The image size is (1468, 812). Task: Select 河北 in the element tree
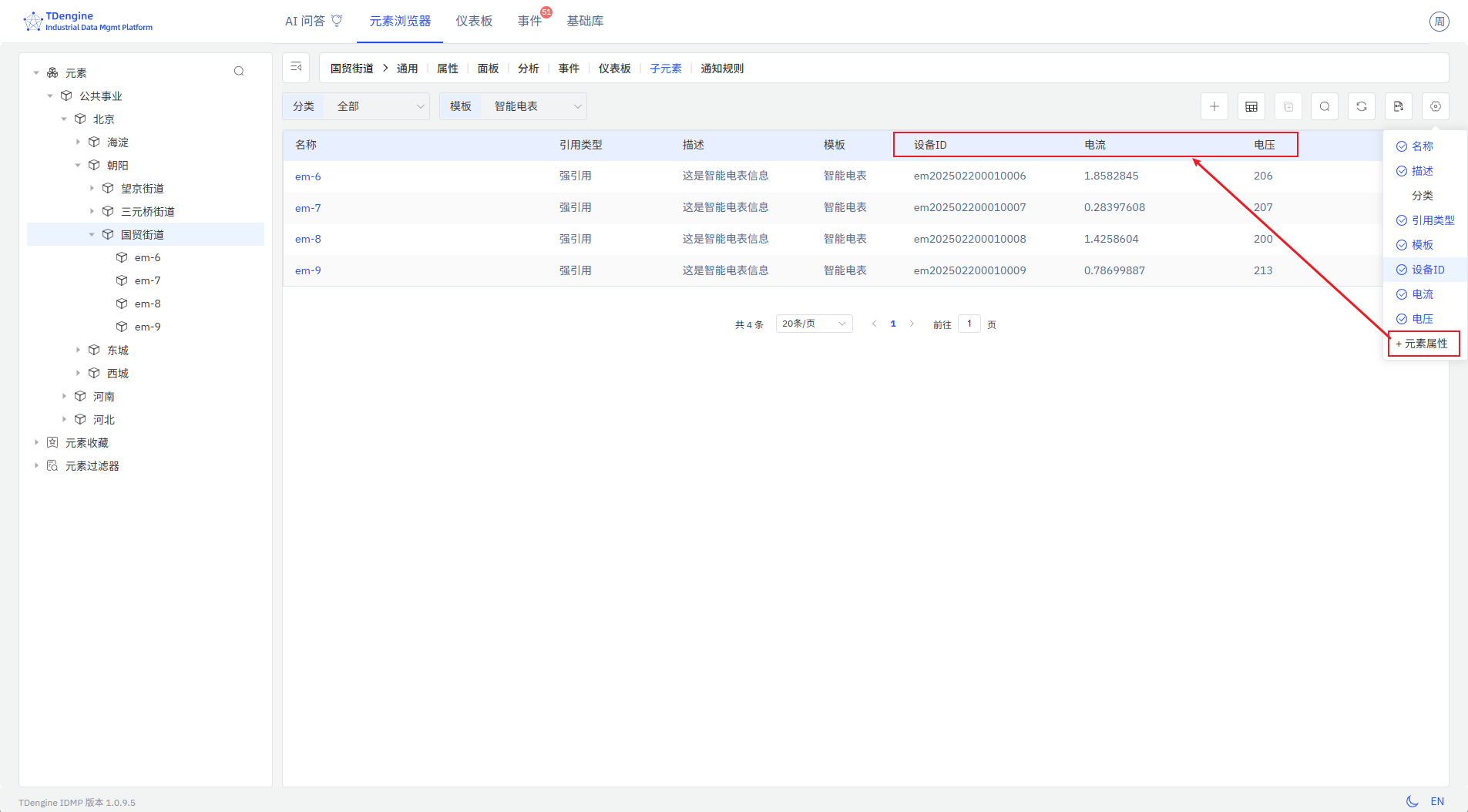pyautogui.click(x=104, y=419)
